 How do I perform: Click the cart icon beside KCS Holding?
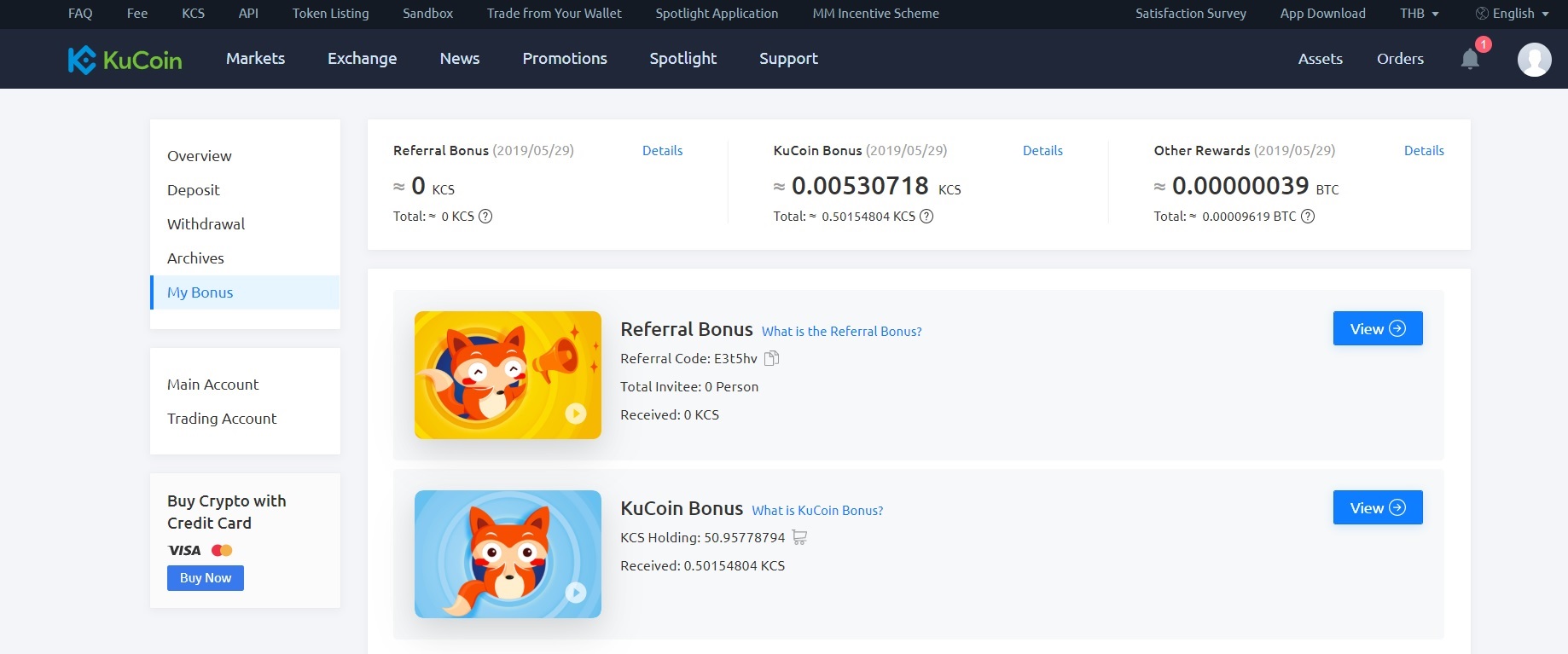[x=799, y=537]
